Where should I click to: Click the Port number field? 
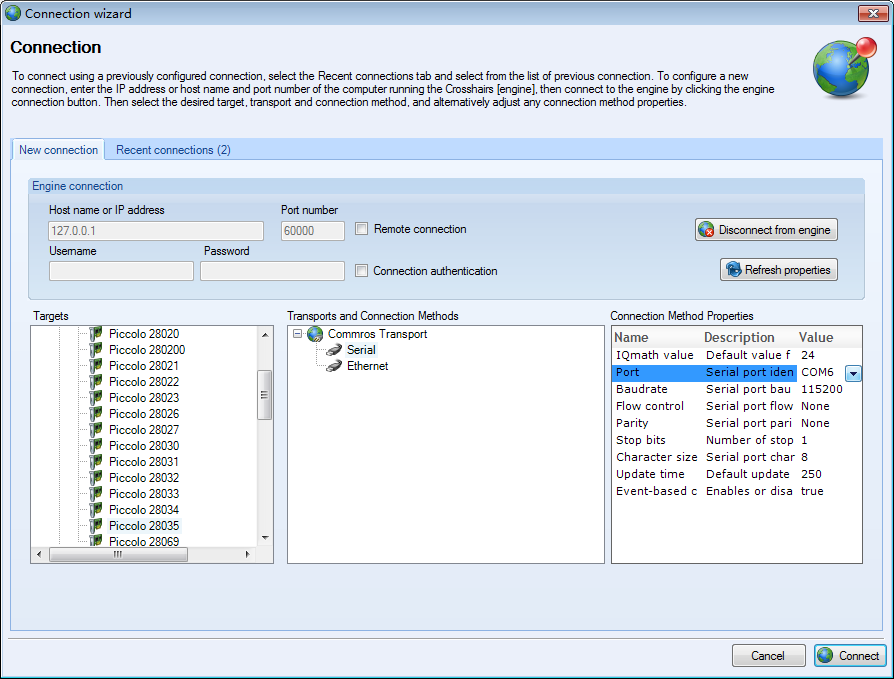(312, 231)
